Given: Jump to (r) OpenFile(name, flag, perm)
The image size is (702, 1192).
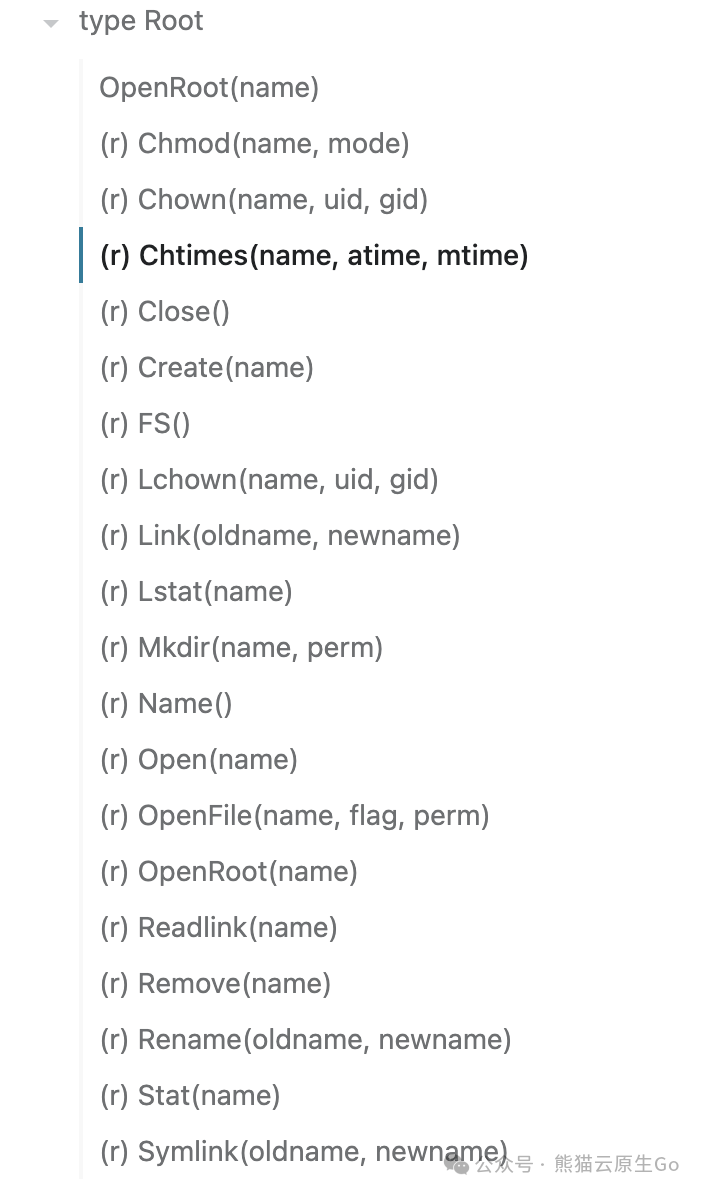Looking at the screenshot, I should 294,816.
